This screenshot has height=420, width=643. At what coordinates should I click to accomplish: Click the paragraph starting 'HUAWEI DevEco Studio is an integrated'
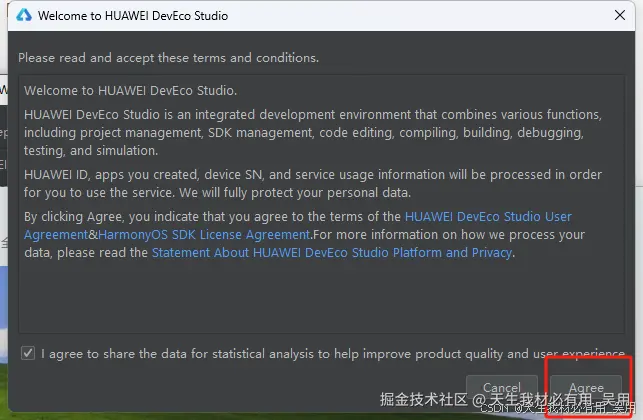[x=312, y=132]
